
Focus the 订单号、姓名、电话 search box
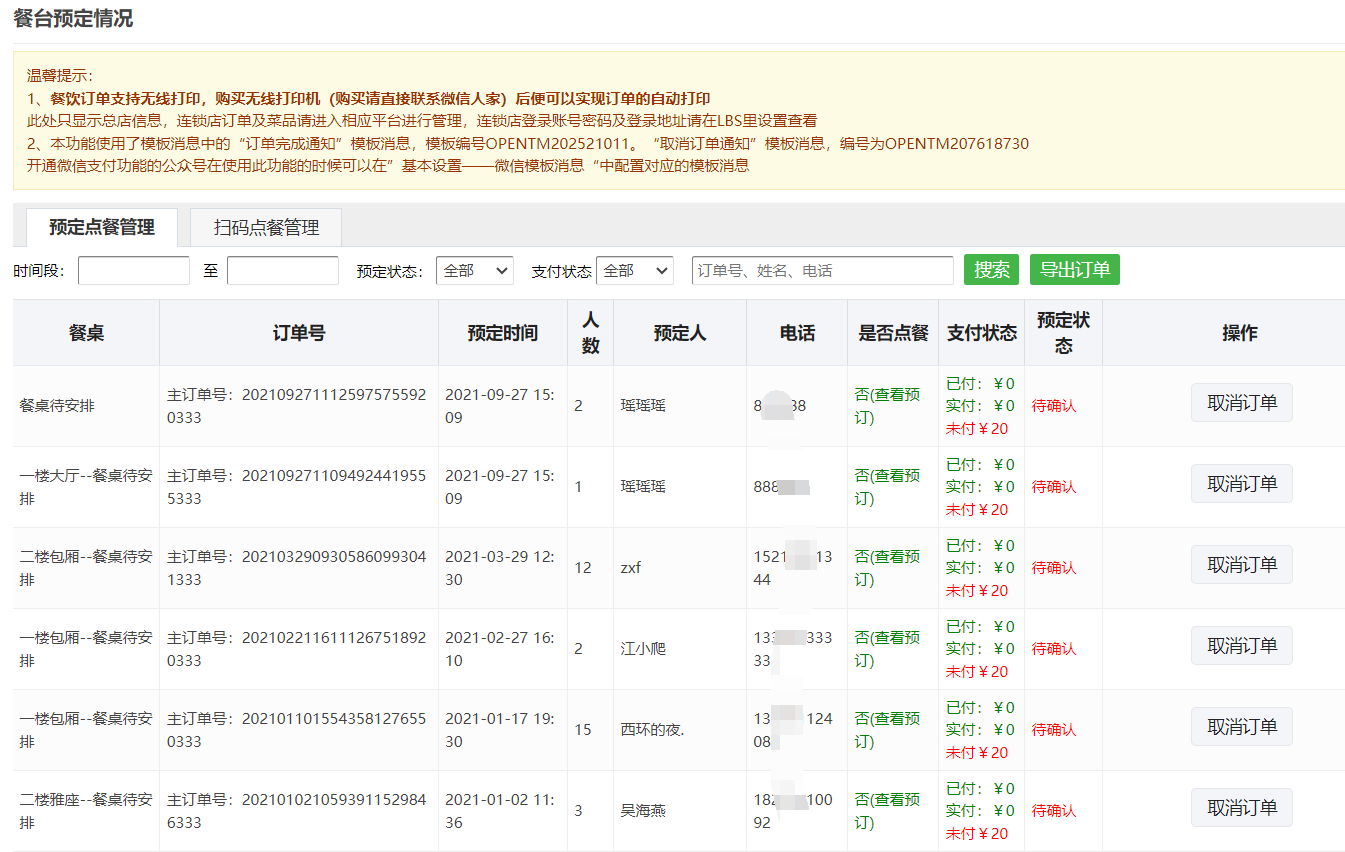click(x=822, y=271)
